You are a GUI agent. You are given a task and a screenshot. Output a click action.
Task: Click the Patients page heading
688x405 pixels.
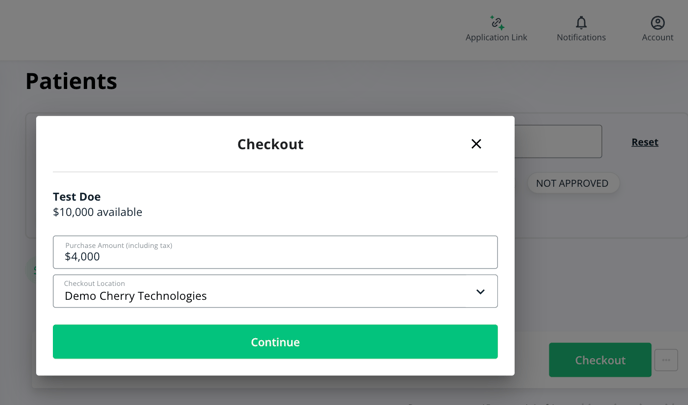pos(71,82)
